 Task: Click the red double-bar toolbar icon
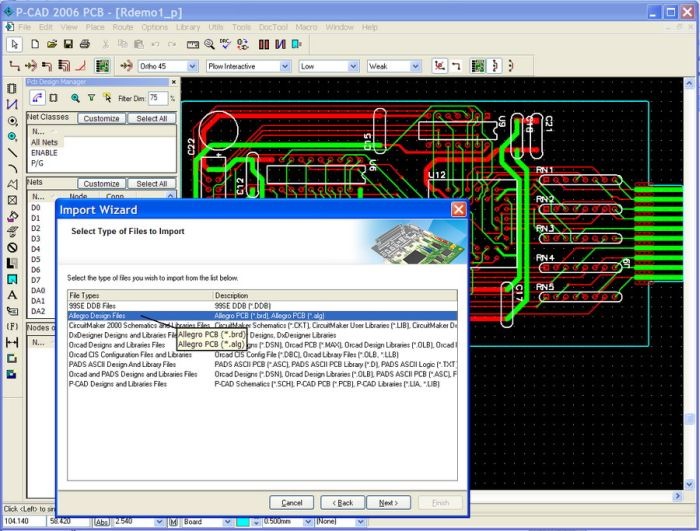tap(264, 44)
